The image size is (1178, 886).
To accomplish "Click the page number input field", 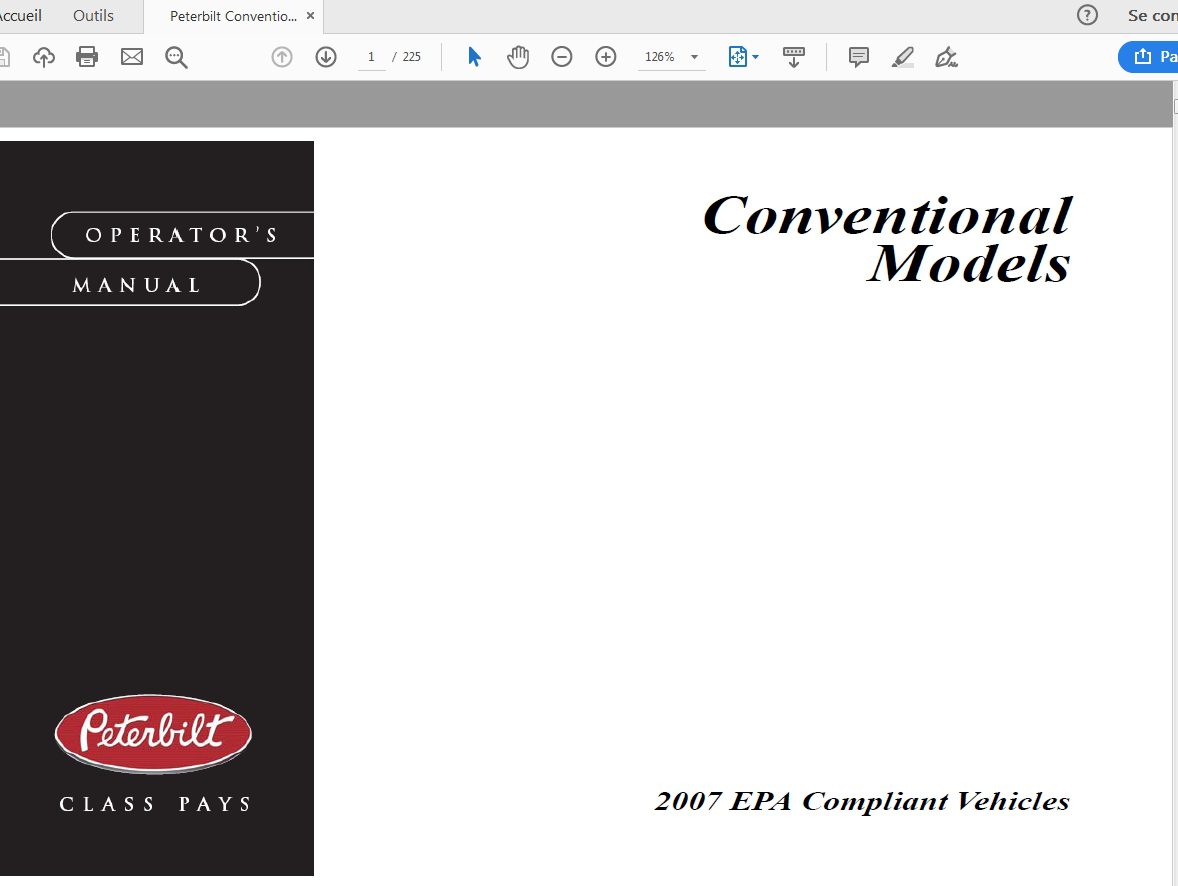I will click(371, 57).
